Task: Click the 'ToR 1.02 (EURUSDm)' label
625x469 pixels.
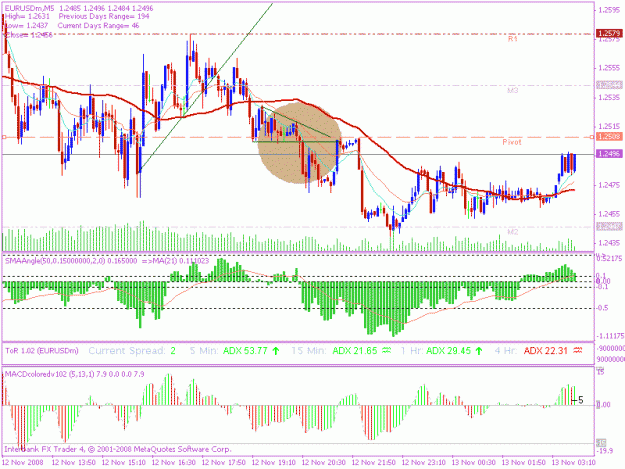Action: 42,351
